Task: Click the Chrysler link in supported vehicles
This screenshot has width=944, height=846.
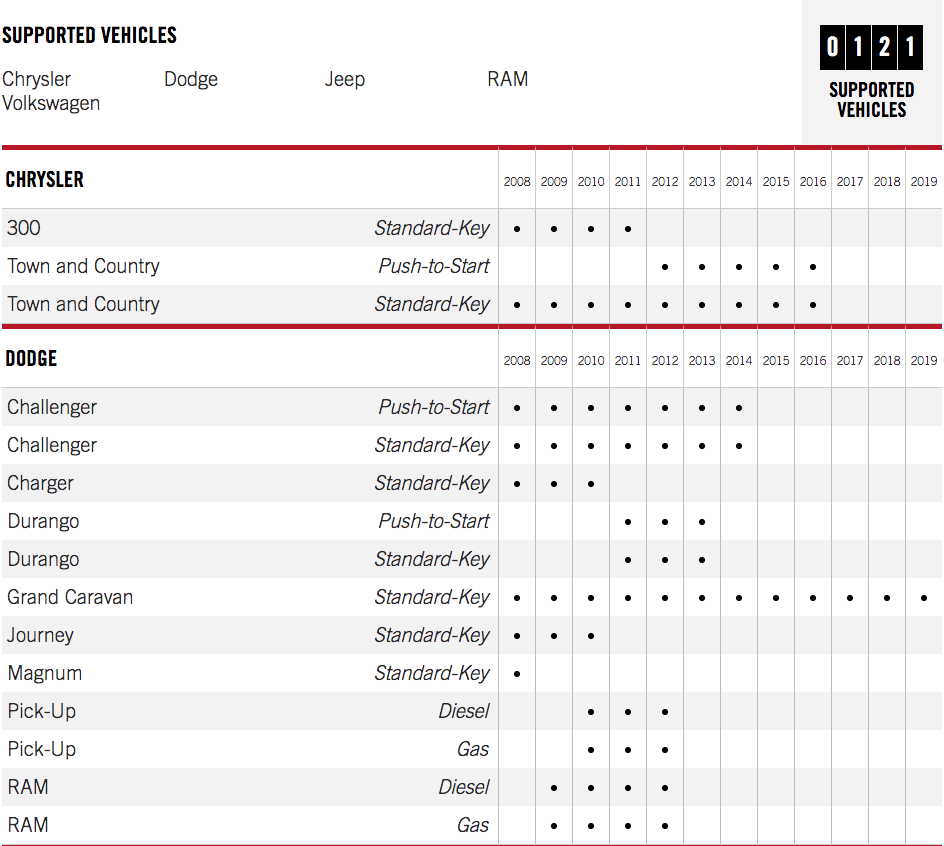Action: 36,79
